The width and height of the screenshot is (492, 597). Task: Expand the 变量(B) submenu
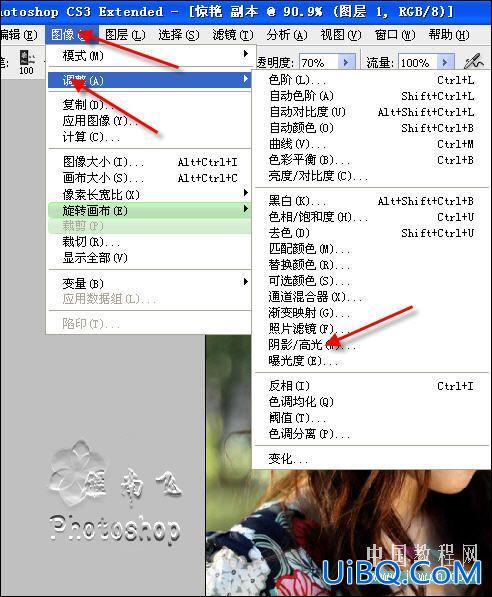149,283
